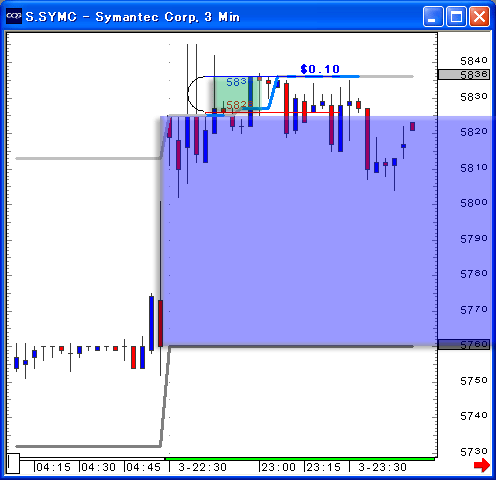Click the 23:00 time axis label

point(278,467)
